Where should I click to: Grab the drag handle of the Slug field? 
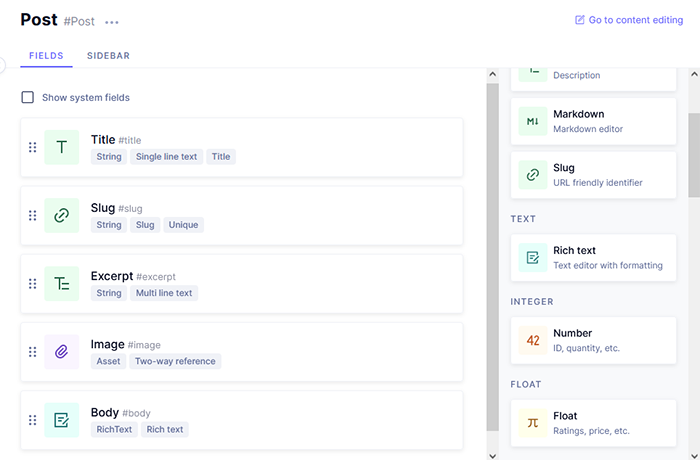point(33,216)
